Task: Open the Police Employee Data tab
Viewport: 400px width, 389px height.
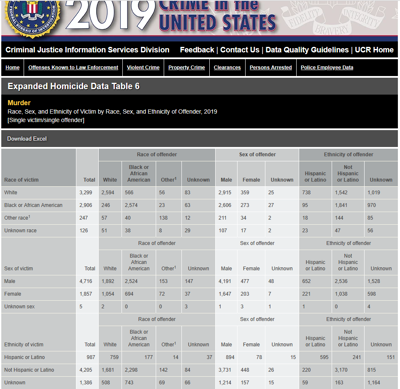Action: click(327, 68)
